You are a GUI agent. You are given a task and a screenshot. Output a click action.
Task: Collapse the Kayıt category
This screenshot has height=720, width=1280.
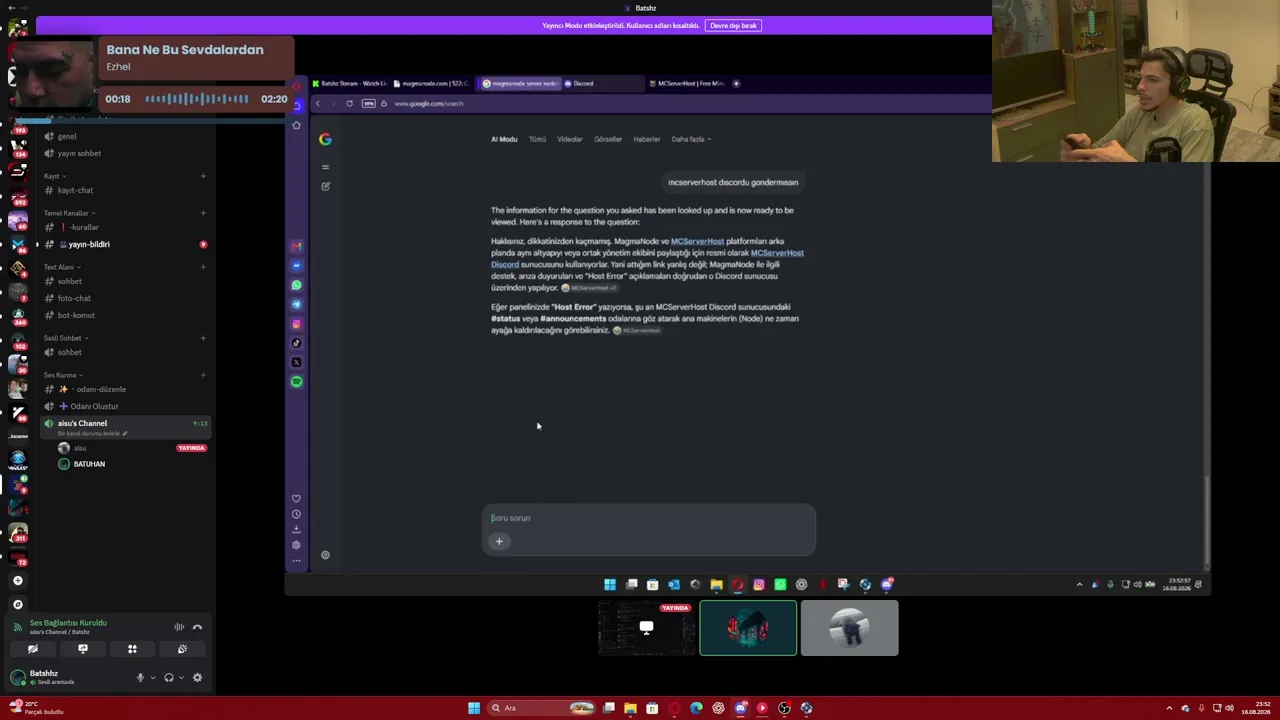[x=53, y=176]
